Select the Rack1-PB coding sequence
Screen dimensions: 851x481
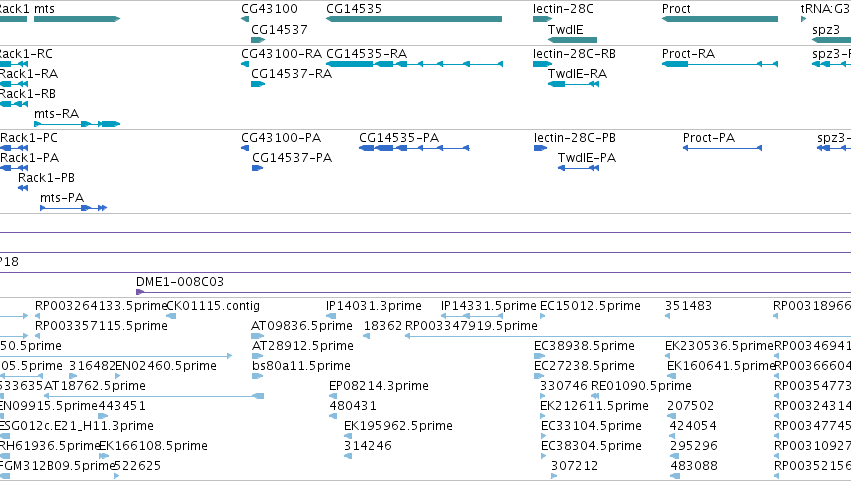(23, 188)
